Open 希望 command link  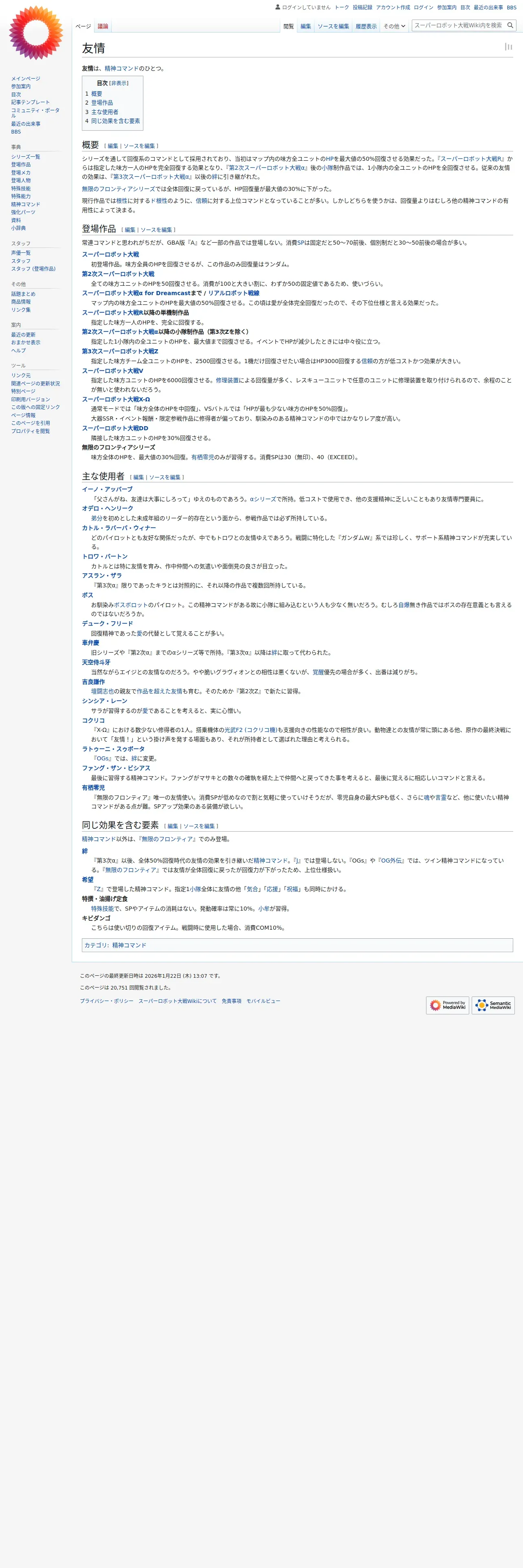tap(88, 880)
